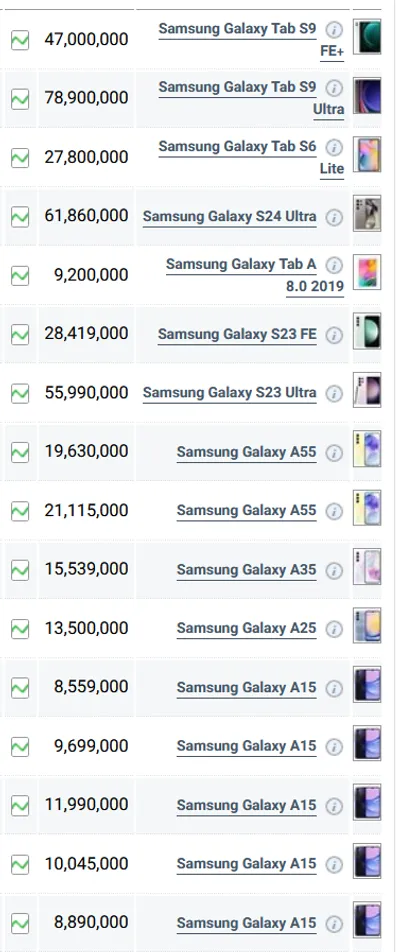Show info icon for Galaxy S24 Ultra
This screenshot has height=952, width=400.
(334, 217)
